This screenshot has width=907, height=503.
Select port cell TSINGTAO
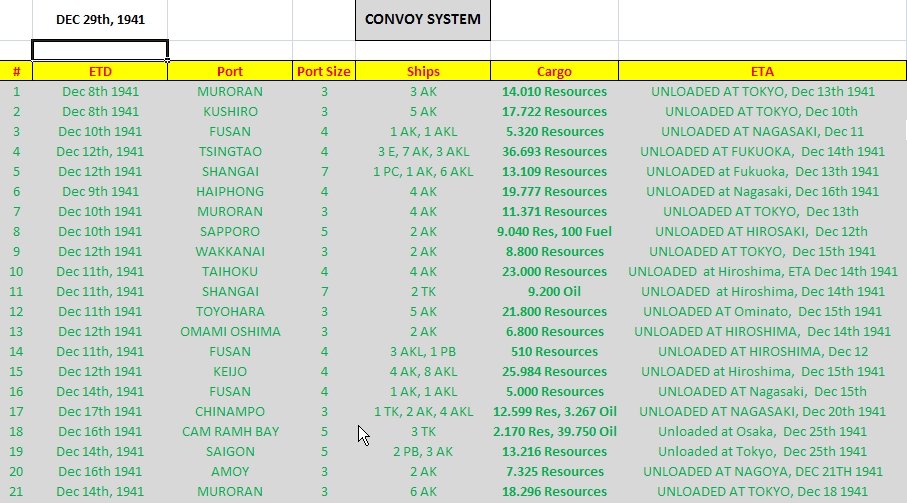[x=230, y=151]
